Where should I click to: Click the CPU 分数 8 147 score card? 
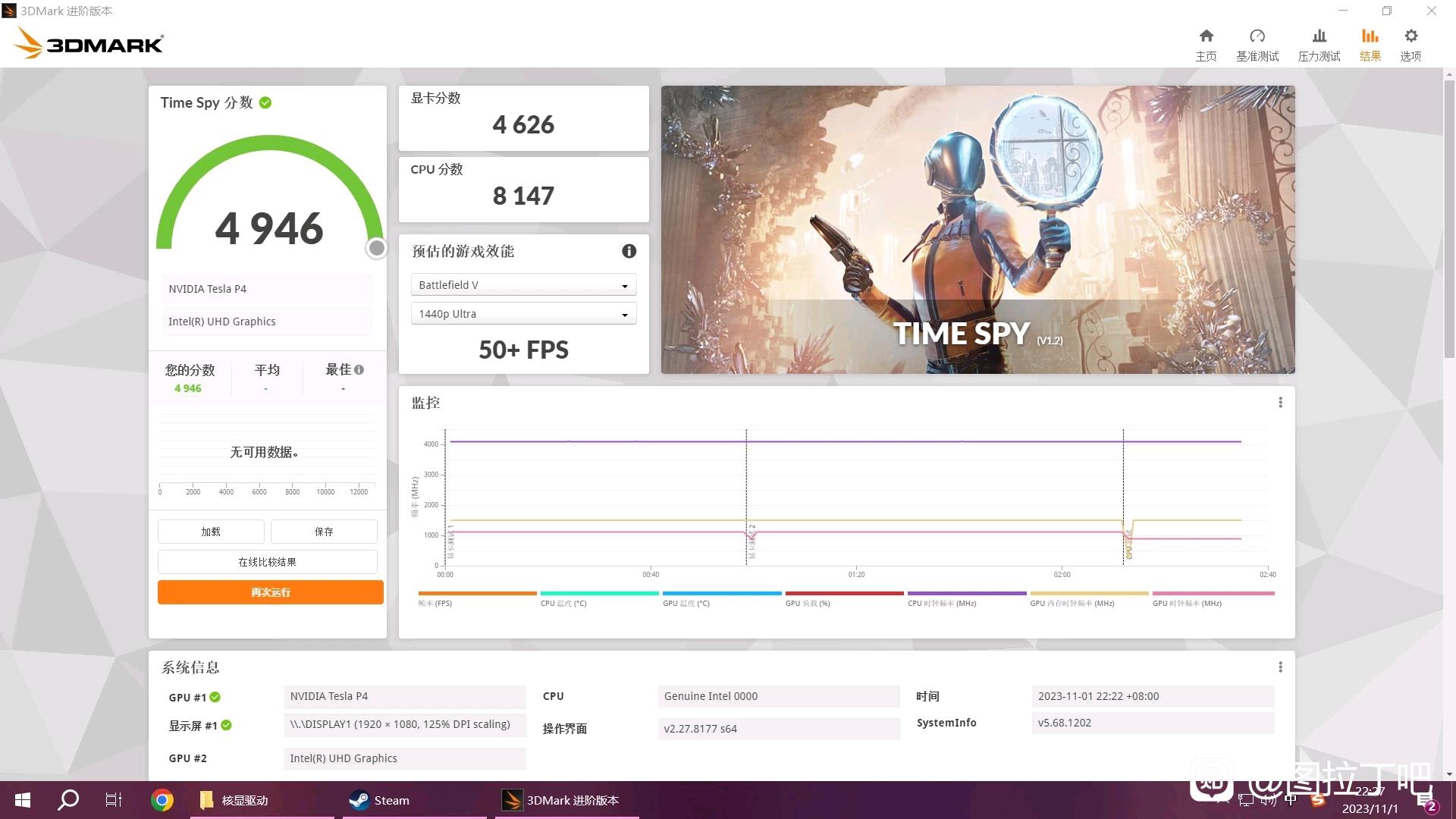coord(523,189)
